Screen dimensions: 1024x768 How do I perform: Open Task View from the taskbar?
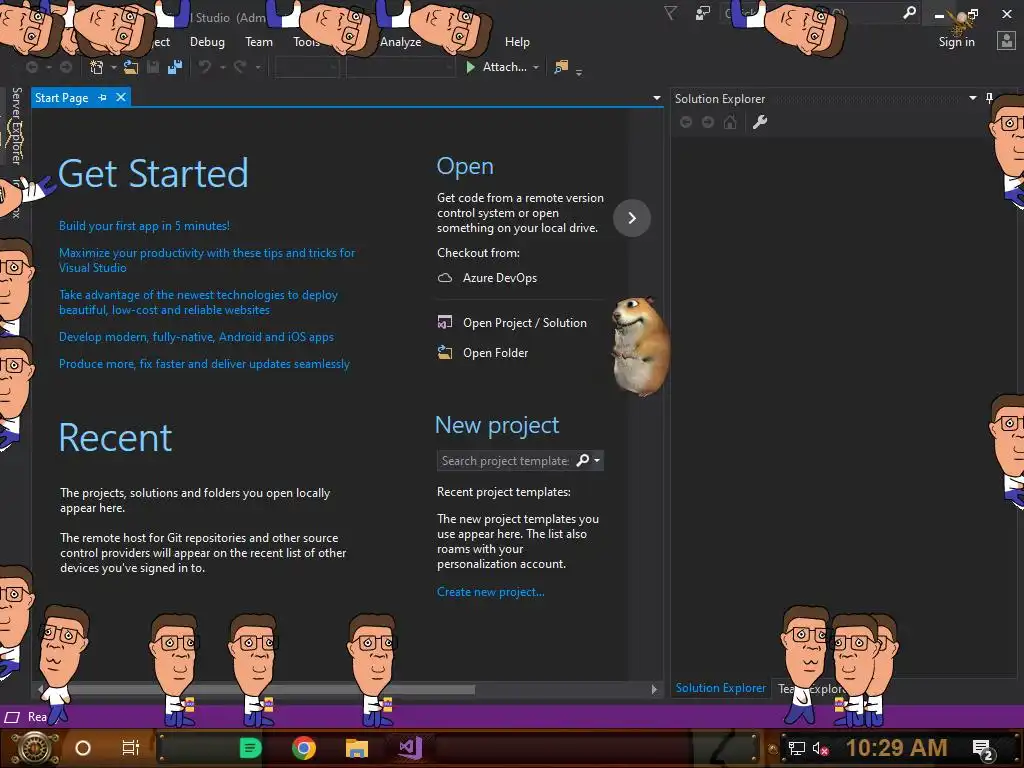pyautogui.click(x=131, y=748)
